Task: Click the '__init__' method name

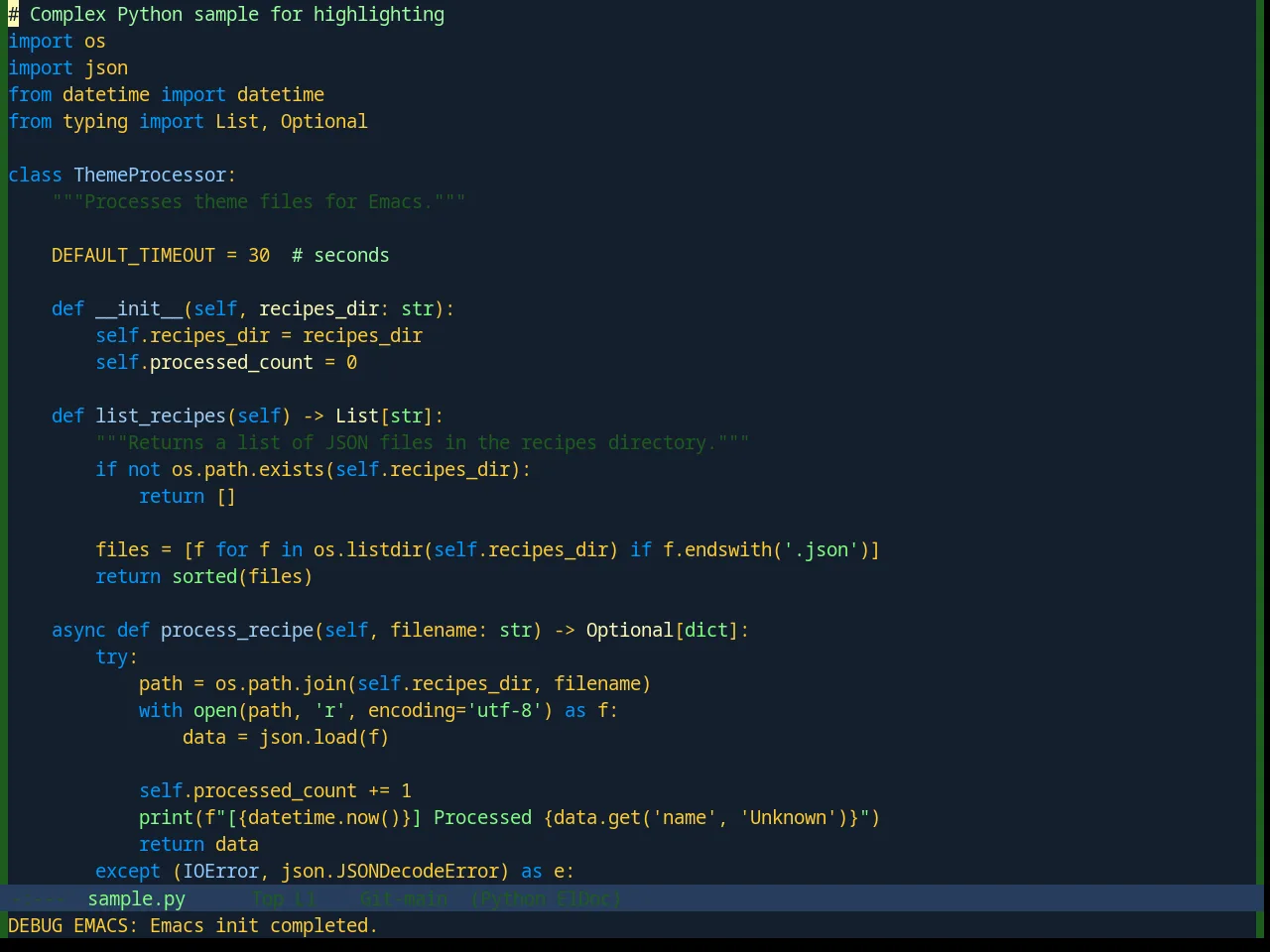Action: 139,309
